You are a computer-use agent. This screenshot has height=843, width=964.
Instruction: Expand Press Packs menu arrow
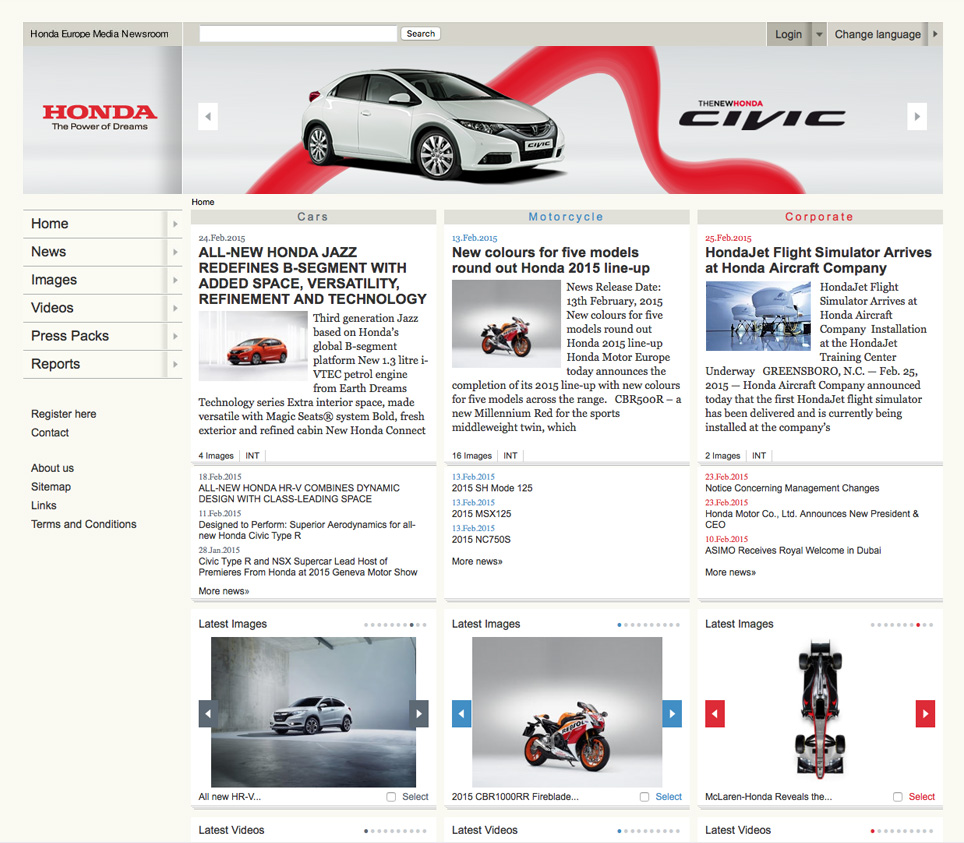(175, 336)
